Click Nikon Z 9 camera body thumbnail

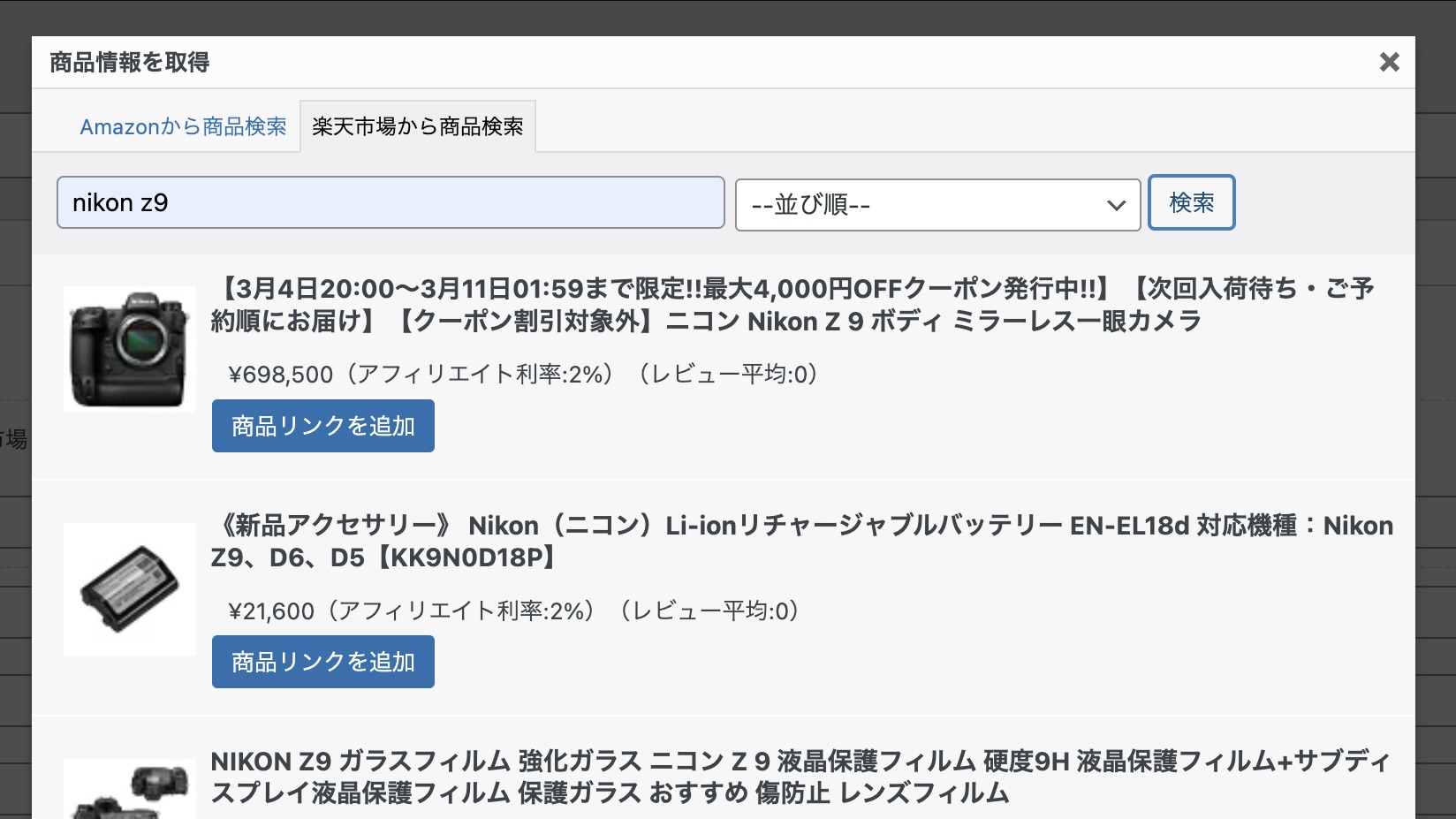(130, 349)
